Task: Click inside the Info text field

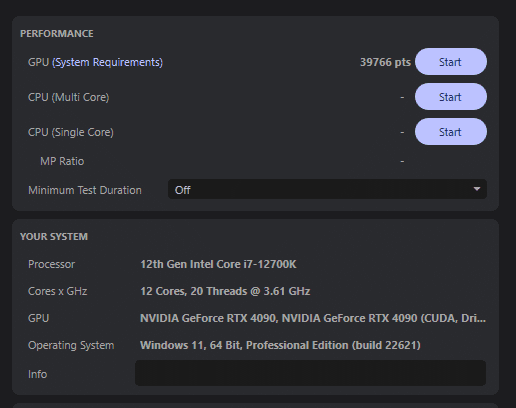Action: coord(310,373)
